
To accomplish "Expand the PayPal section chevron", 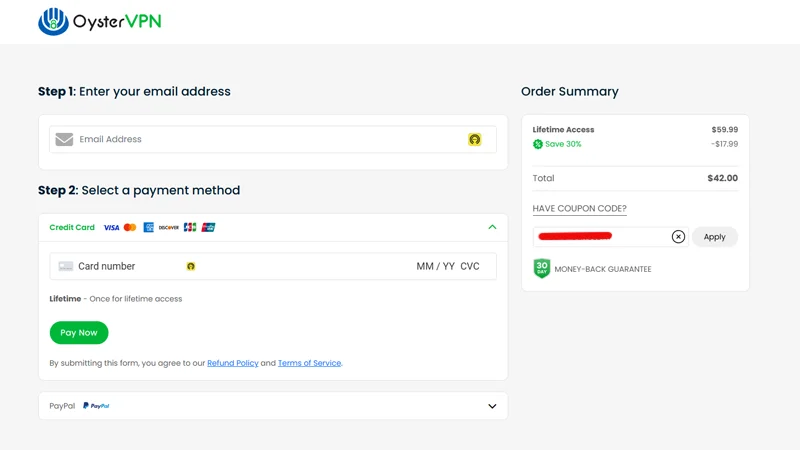I will pyautogui.click(x=492, y=406).
